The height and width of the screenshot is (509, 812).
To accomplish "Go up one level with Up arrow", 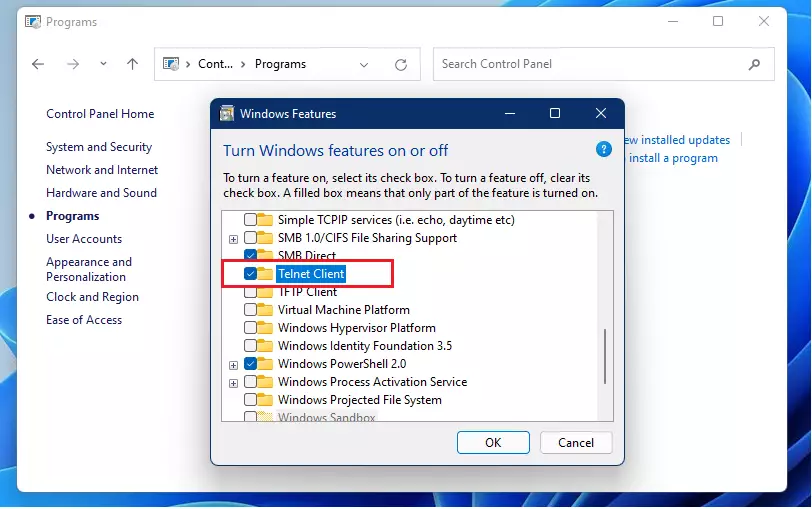I will [x=133, y=64].
